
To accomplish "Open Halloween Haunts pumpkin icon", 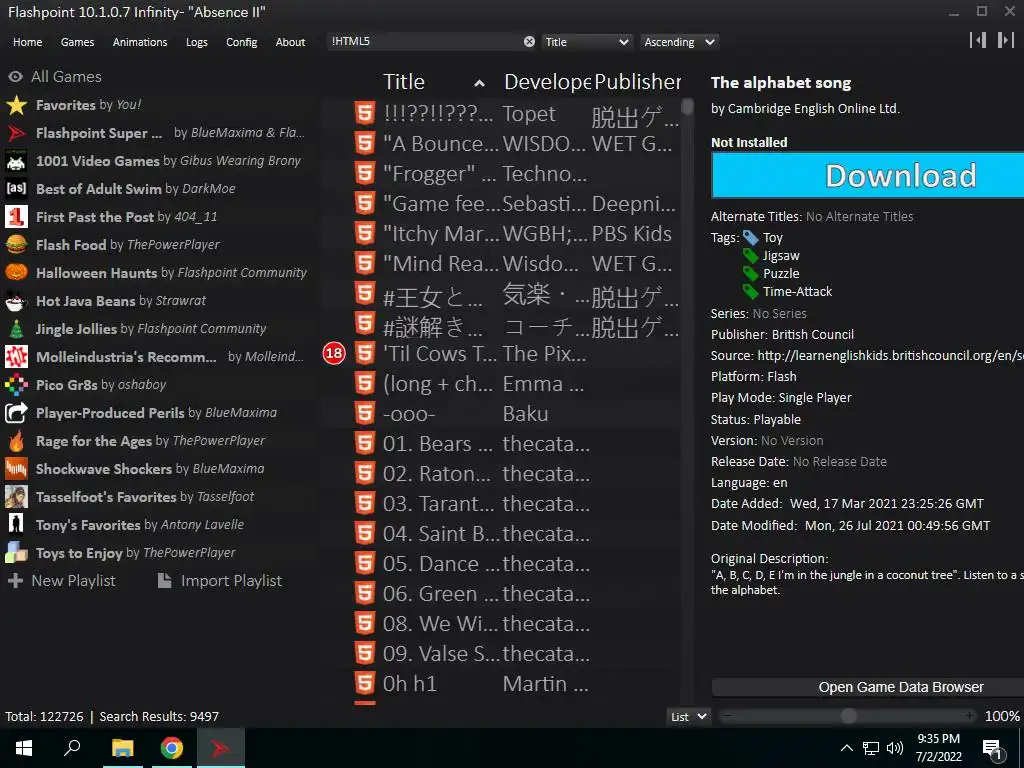I will (16, 273).
